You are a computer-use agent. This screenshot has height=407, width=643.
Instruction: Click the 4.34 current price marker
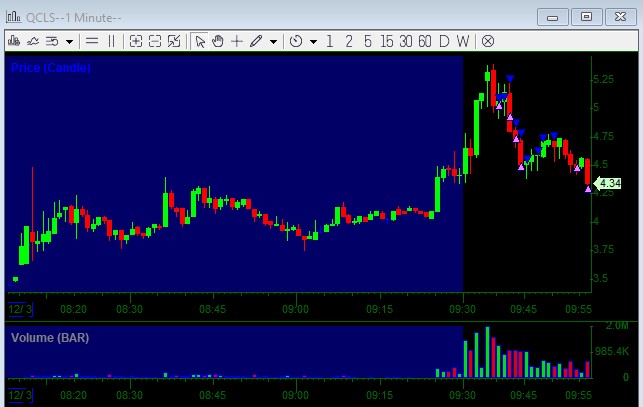608,183
